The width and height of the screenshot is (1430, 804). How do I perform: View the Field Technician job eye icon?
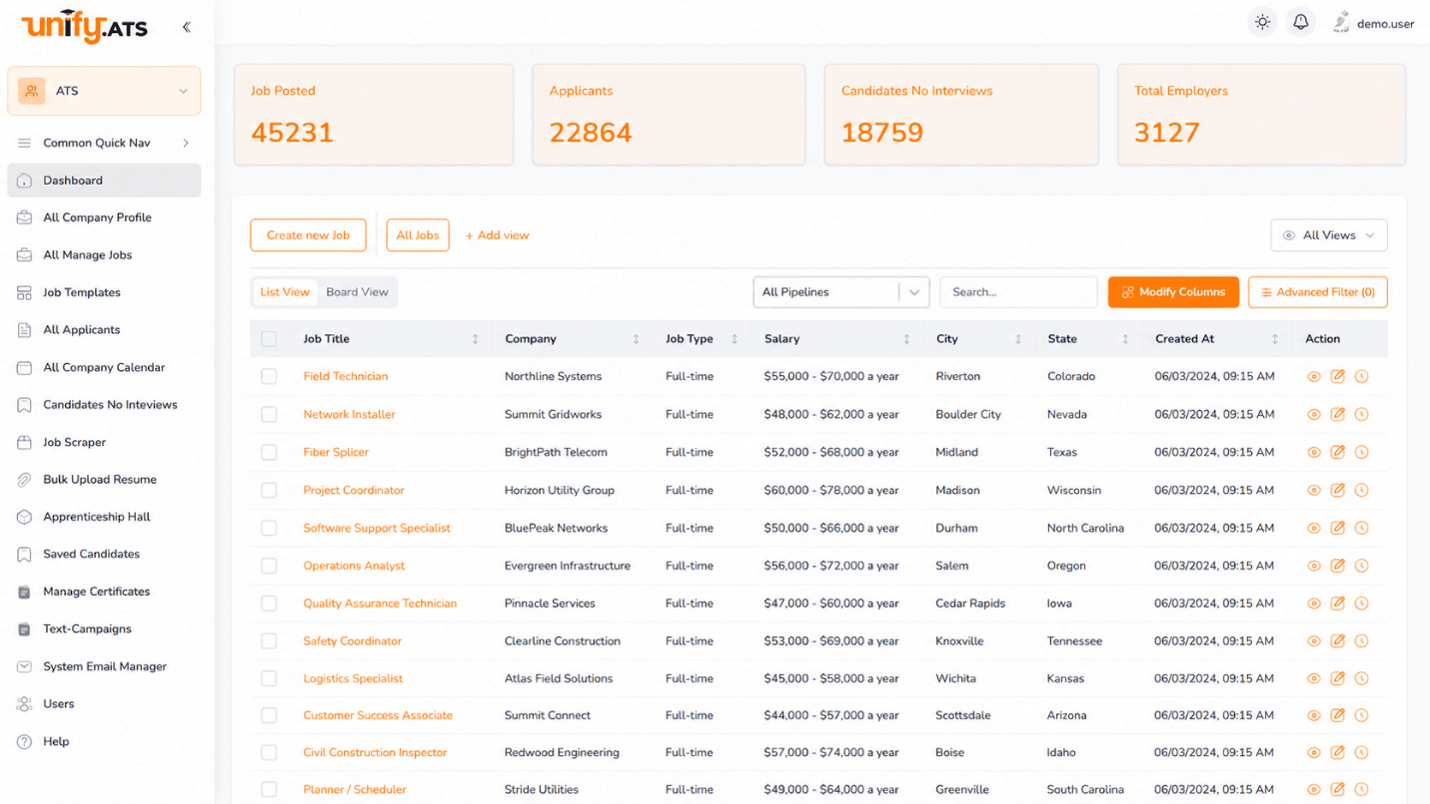point(1314,377)
